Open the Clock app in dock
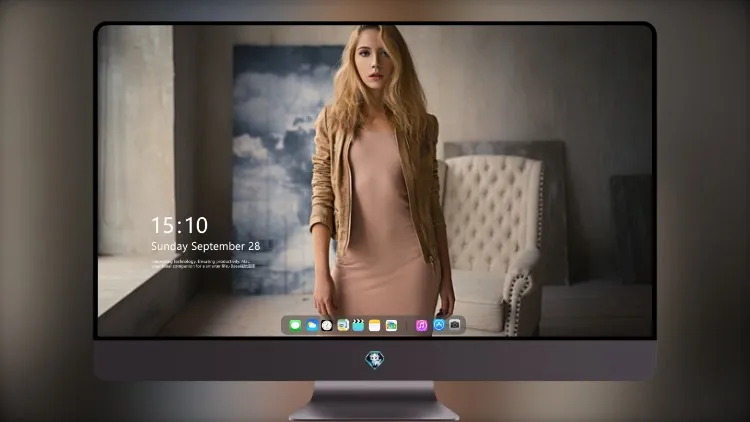The image size is (750, 422). (327, 325)
